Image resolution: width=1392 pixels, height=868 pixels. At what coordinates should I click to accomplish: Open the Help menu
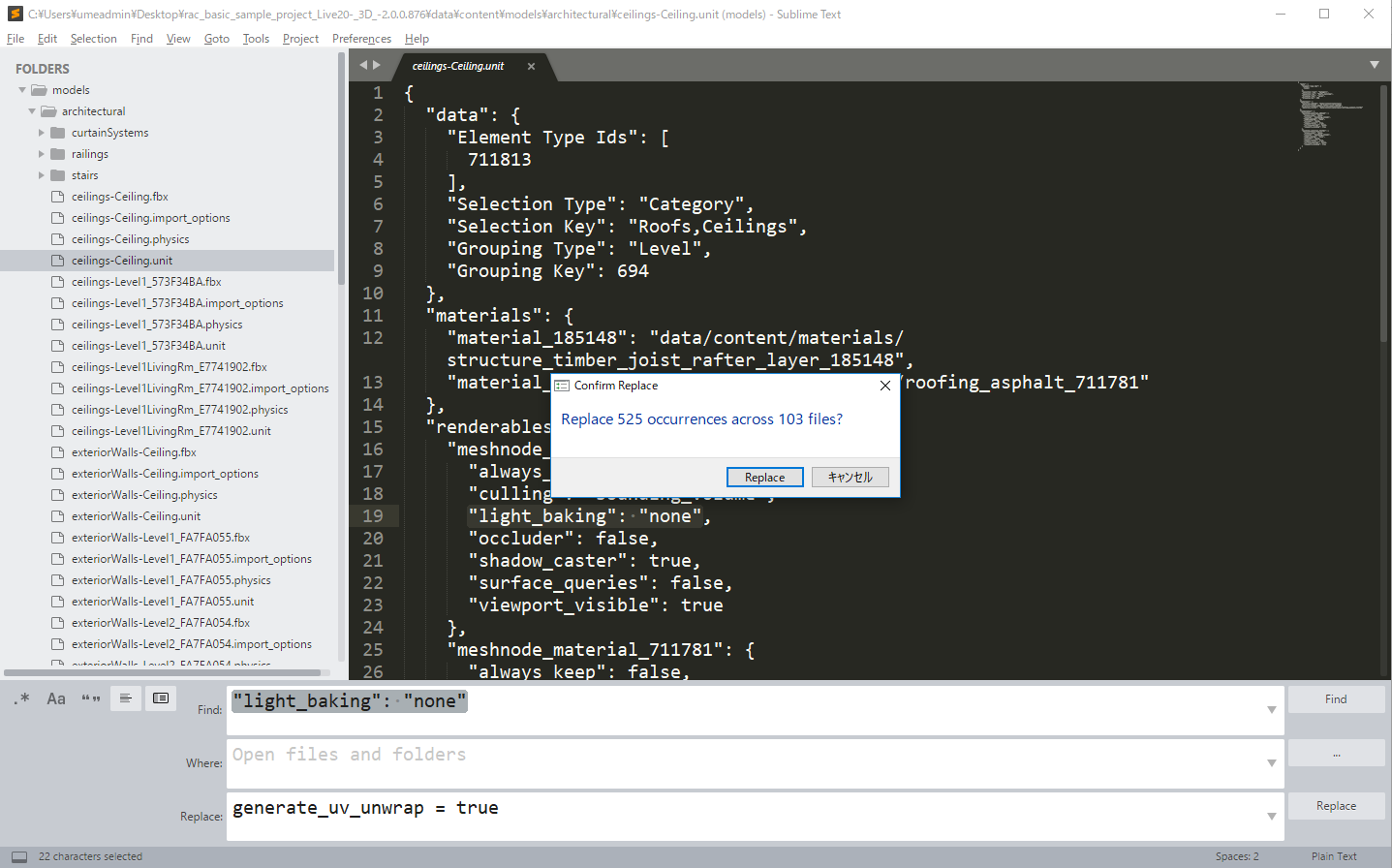click(x=417, y=39)
